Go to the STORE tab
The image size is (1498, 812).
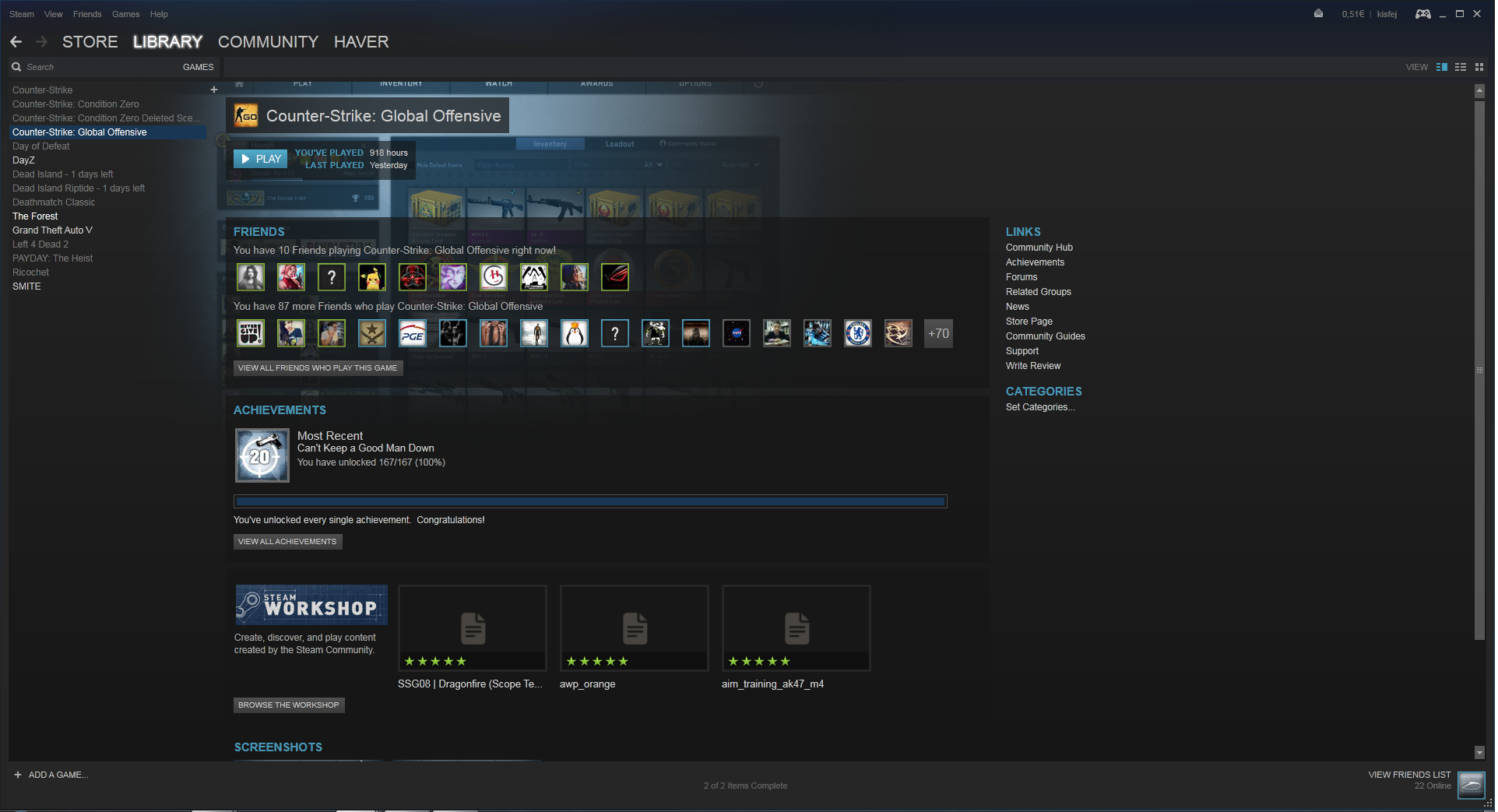tap(90, 42)
